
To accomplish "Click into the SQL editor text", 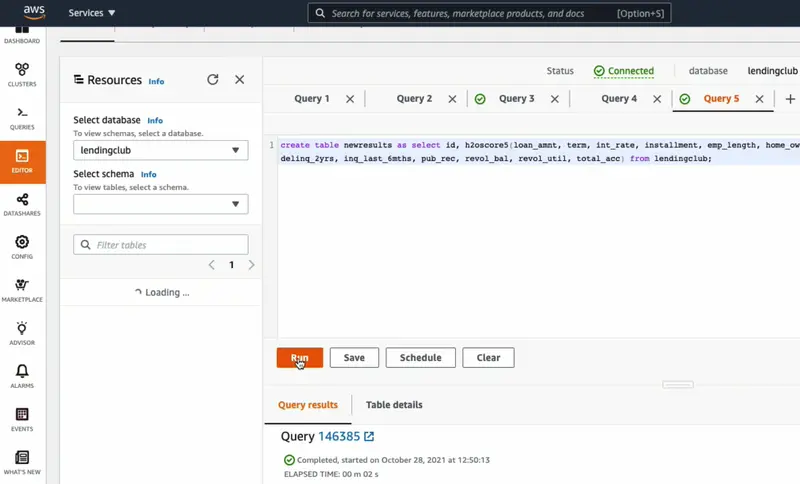I will click(x=539, y=151).
